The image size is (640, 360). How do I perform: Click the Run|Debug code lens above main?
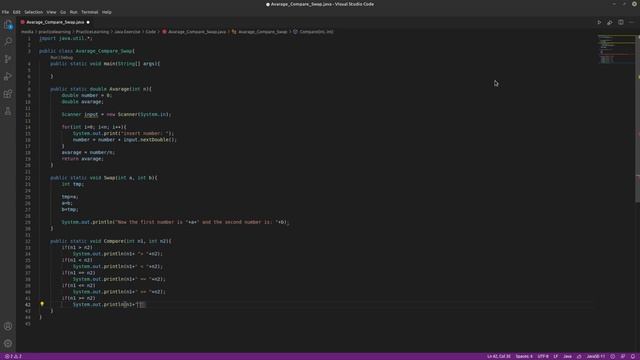click(x=62, y=58)
